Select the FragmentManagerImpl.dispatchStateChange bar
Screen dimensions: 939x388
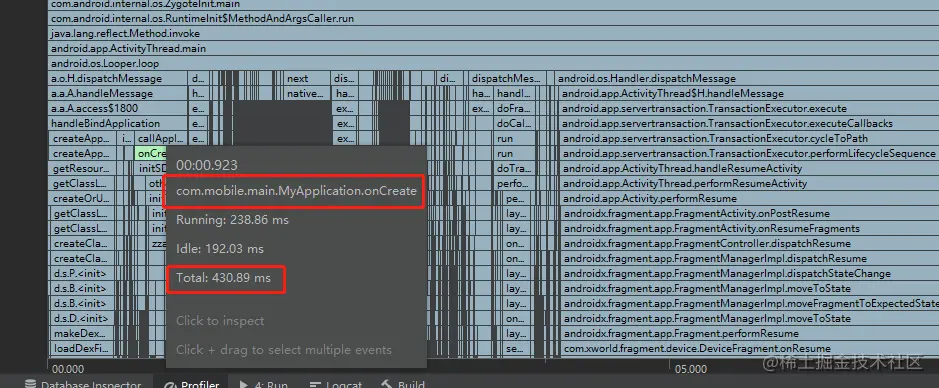(x=750, y=274)
